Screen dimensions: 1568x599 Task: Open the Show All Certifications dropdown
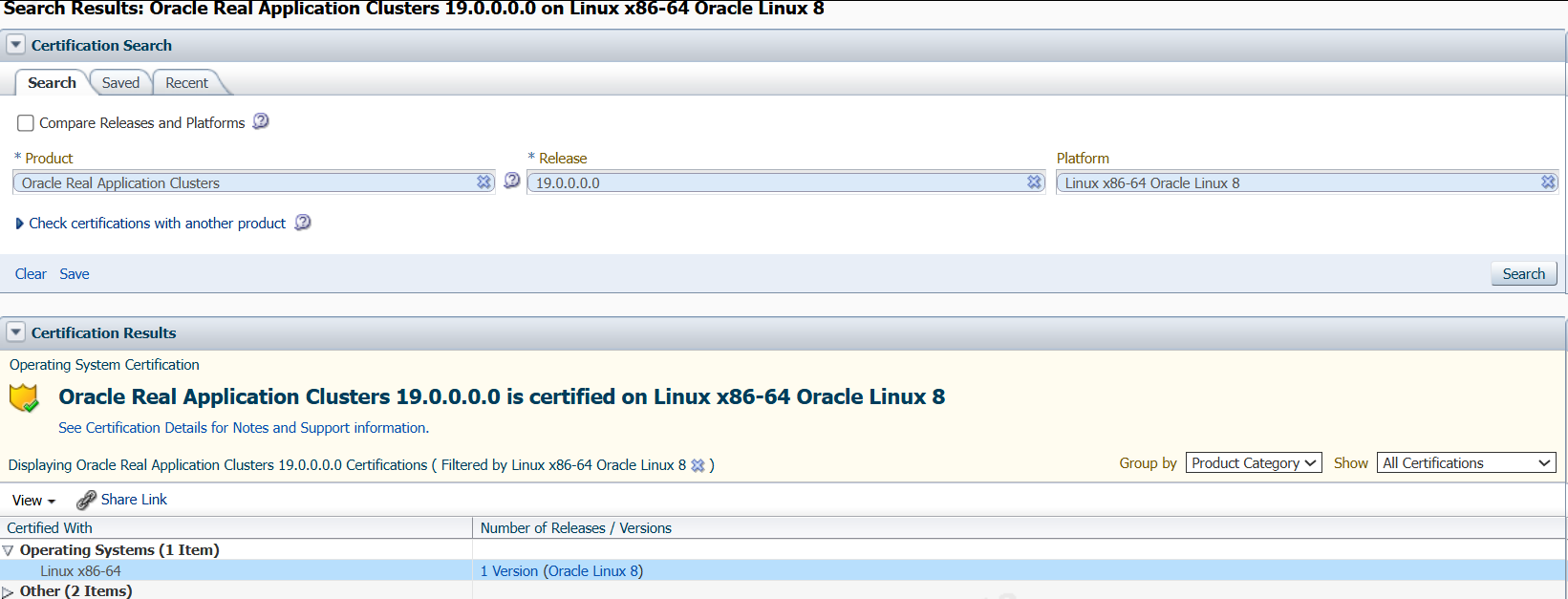coord(1466,463)
